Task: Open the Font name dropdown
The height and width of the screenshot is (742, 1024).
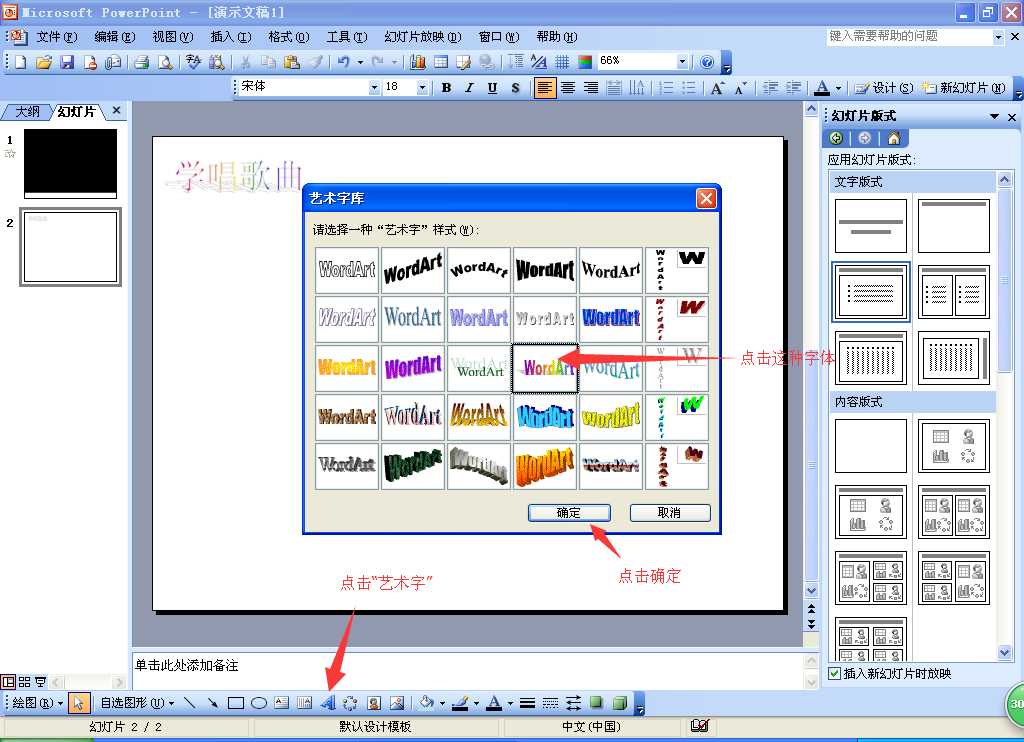Action: (x=374, y=87)
